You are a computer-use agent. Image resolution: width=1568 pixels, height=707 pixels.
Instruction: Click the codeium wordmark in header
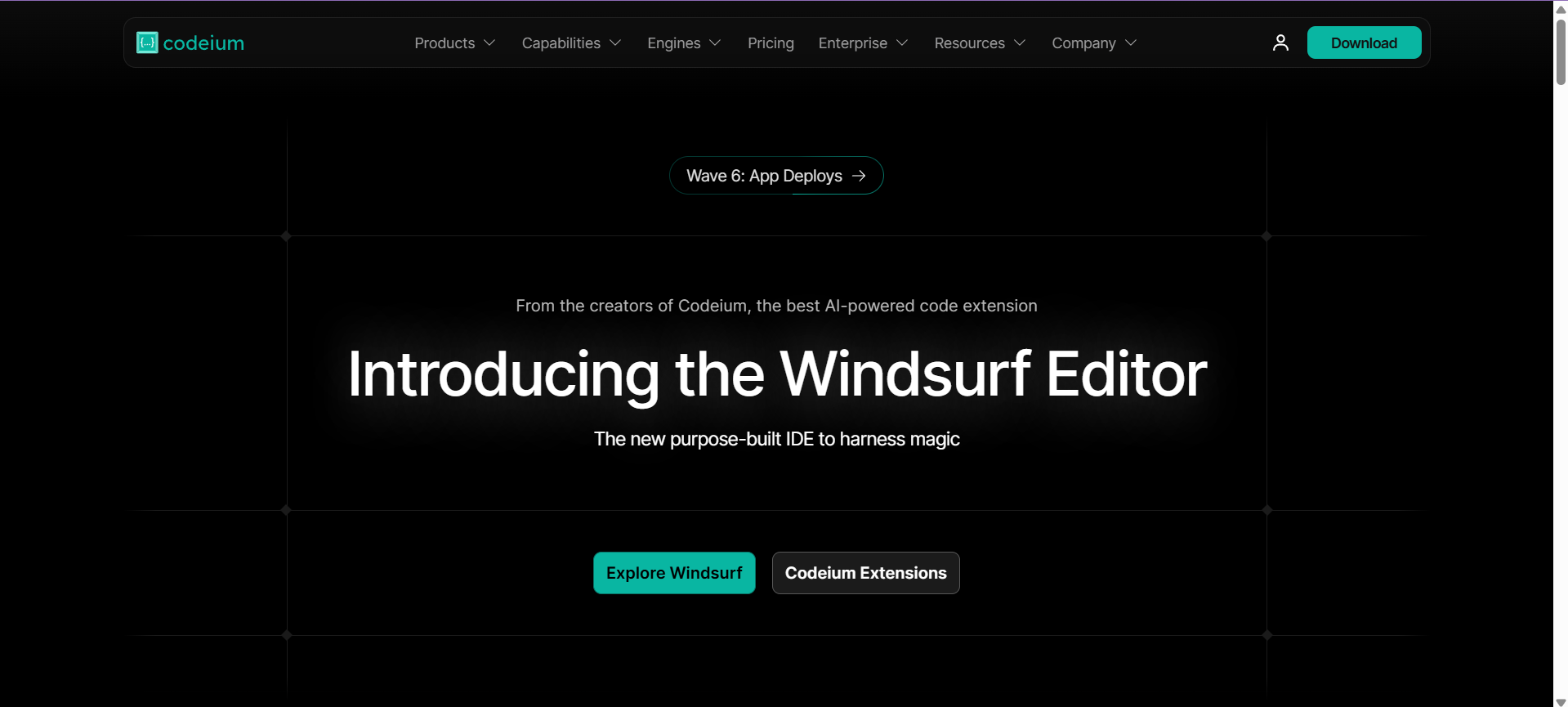[203, 43]
